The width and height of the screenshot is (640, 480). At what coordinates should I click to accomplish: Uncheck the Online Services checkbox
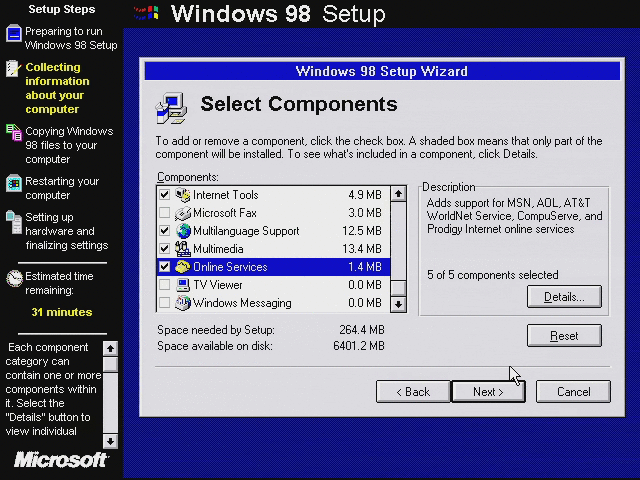coord(164,267)
